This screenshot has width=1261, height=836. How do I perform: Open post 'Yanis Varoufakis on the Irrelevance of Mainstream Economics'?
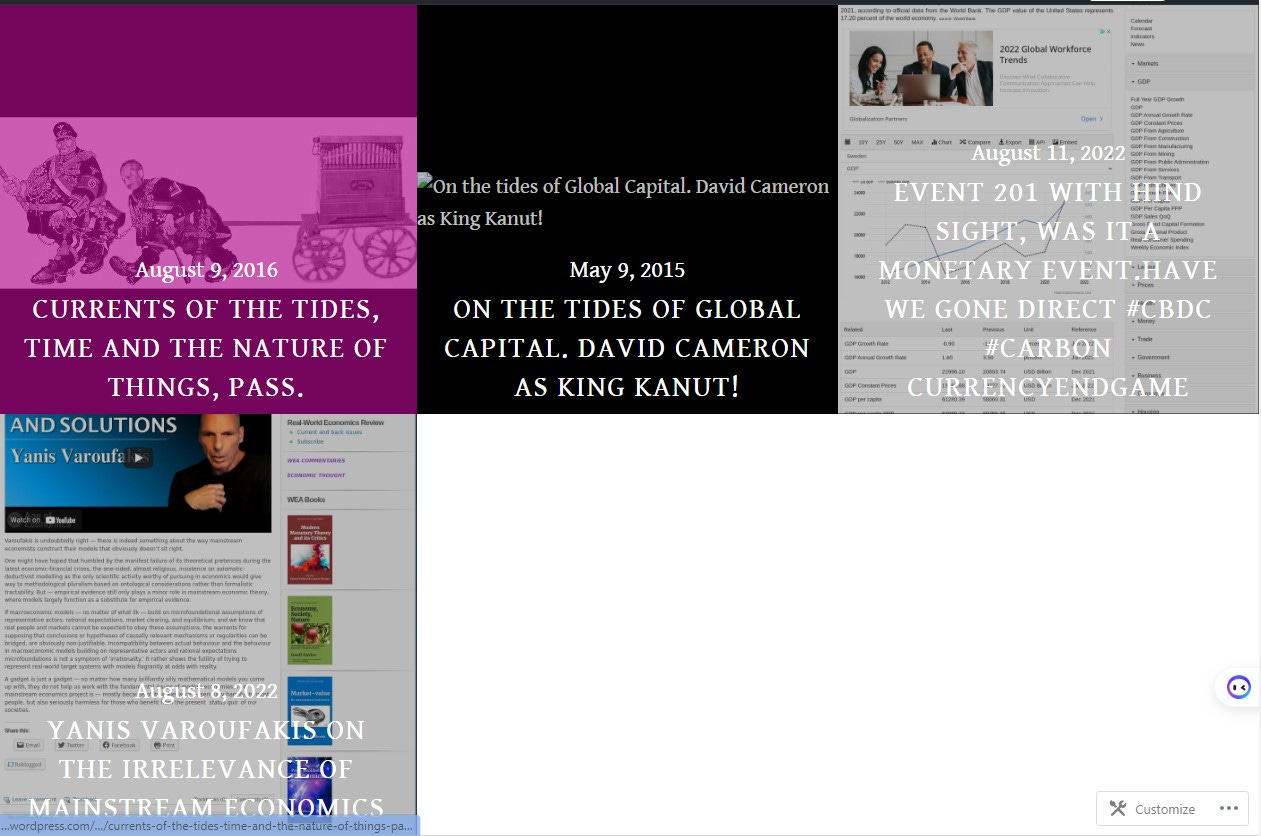(206, 768)
